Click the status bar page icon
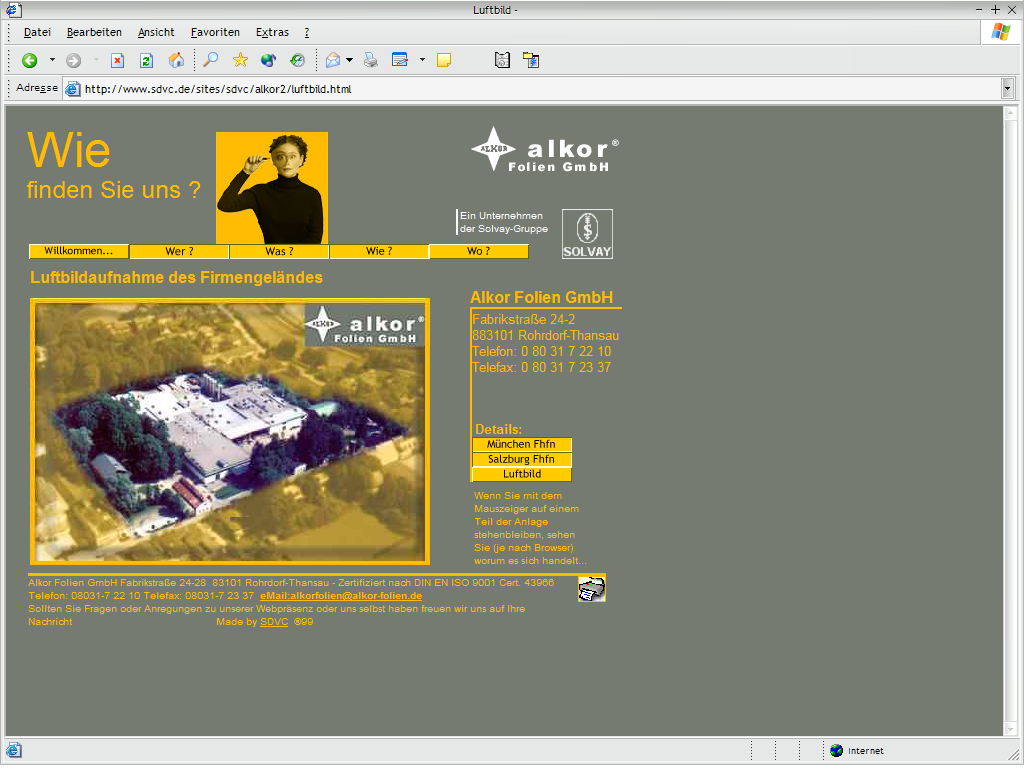Viewport: 1024px width, 768px height. pyautogui.click(x=14, y=750)
